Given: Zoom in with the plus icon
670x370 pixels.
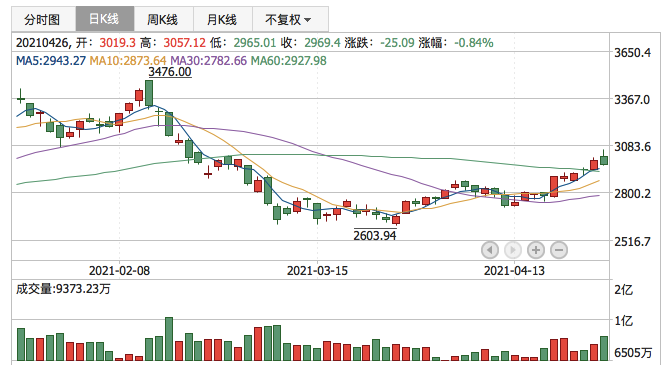Looking at the screenshot, I should 536,250.
